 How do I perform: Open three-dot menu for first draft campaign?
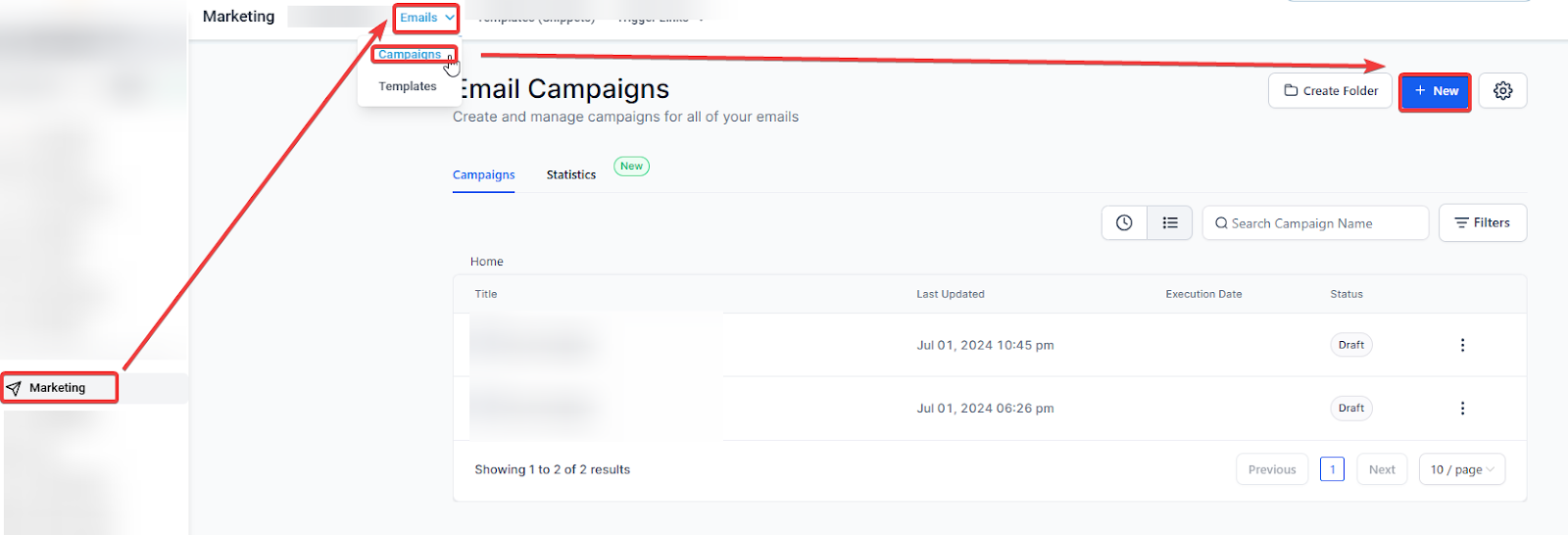tap(1462, 345)
